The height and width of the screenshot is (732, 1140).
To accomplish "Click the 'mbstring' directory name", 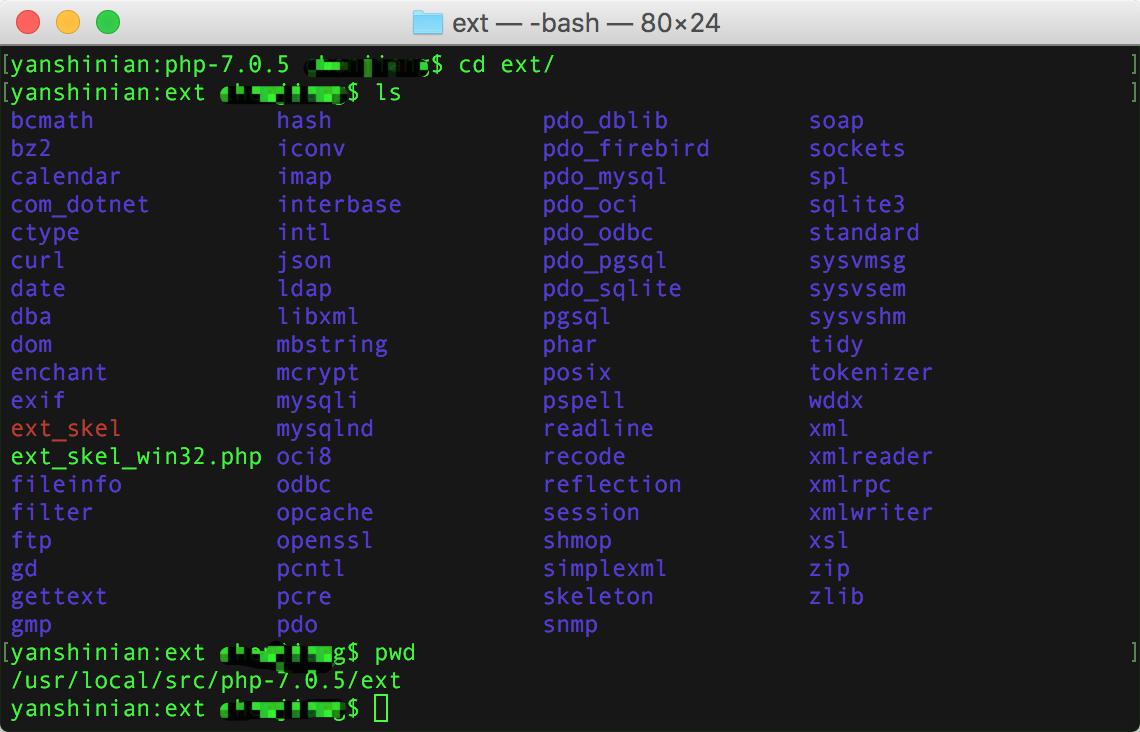I will (332, 345).
